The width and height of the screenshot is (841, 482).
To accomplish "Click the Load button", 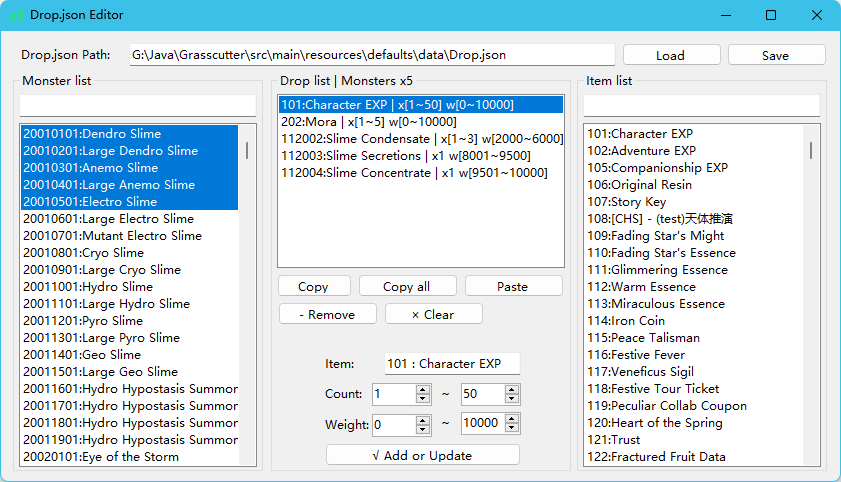I will point(670,55).
